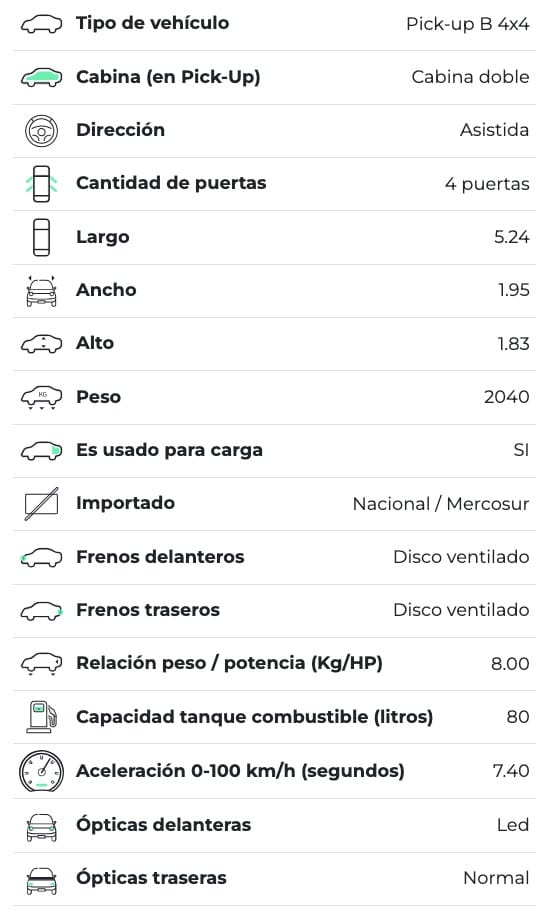The width and height of the screenshot is (550, 916).
Task: Click the speedometer icon for Aceleración
Action: click(41, 771)
